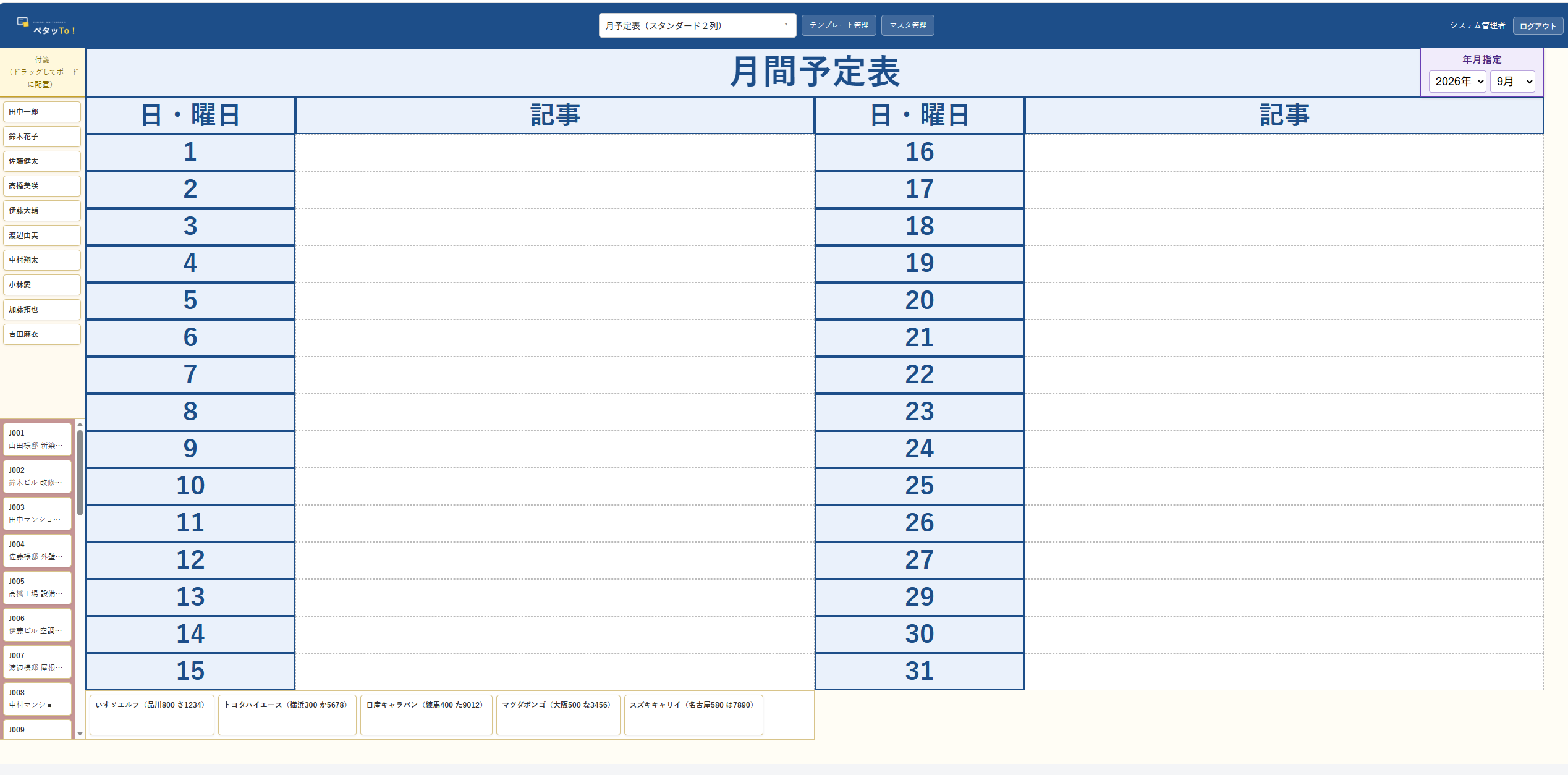This screenshot has width=1568, height=775.
Task: Select the J002 鈴木ビル job card
Action: tap(38, 476)
